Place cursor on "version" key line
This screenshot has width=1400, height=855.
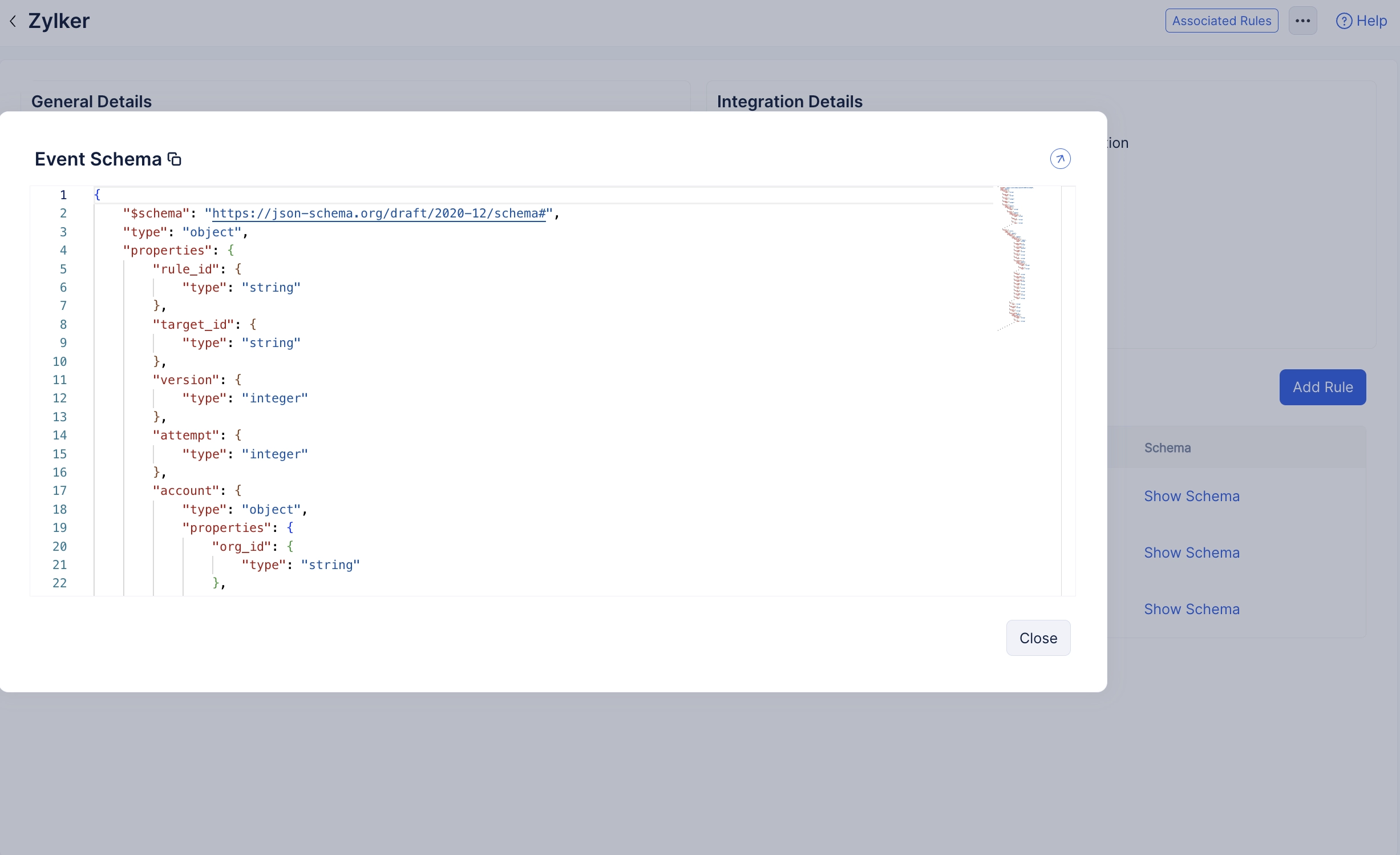point(186,380)
